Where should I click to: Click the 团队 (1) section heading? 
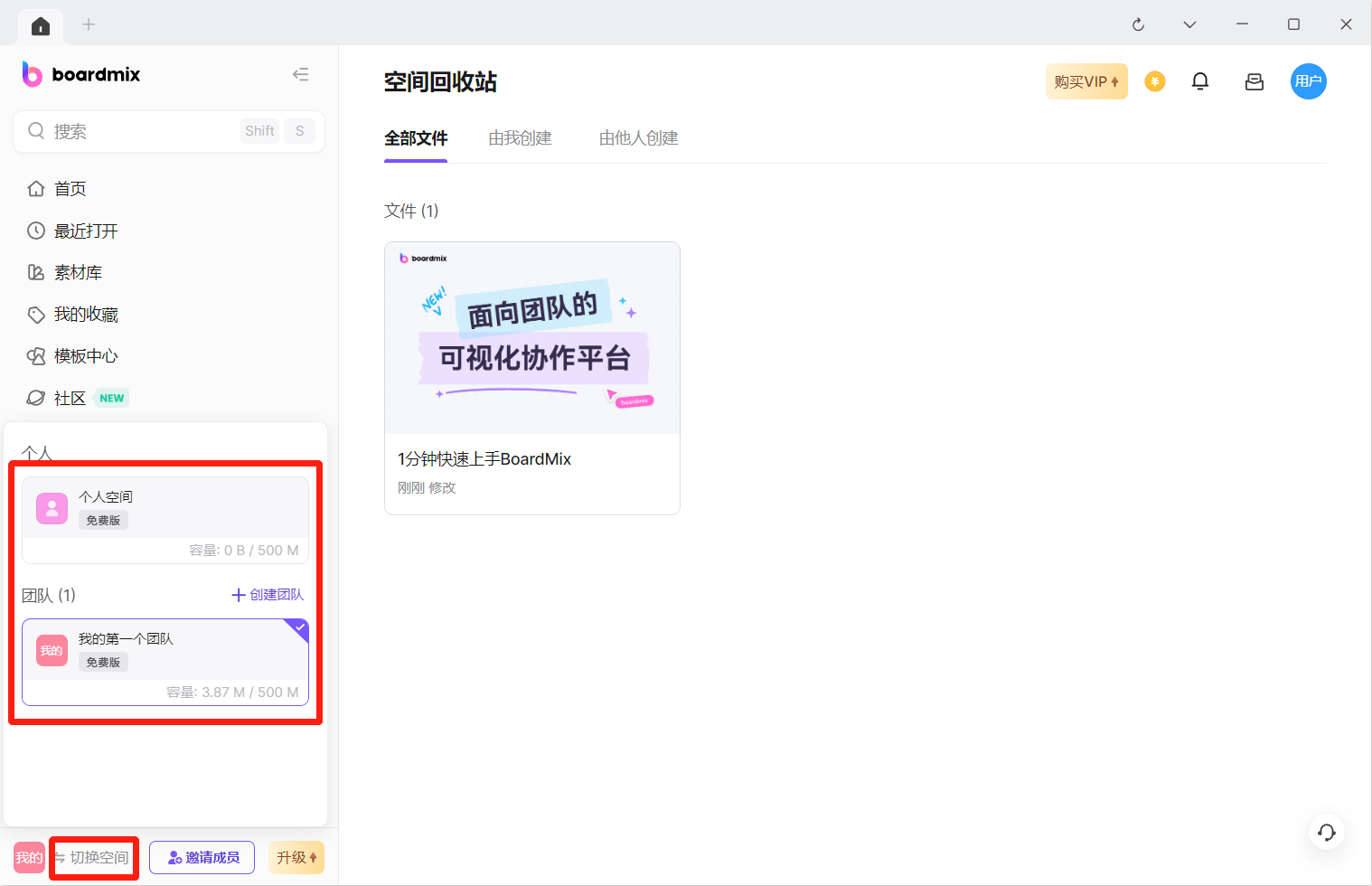(x=49, y=595)
